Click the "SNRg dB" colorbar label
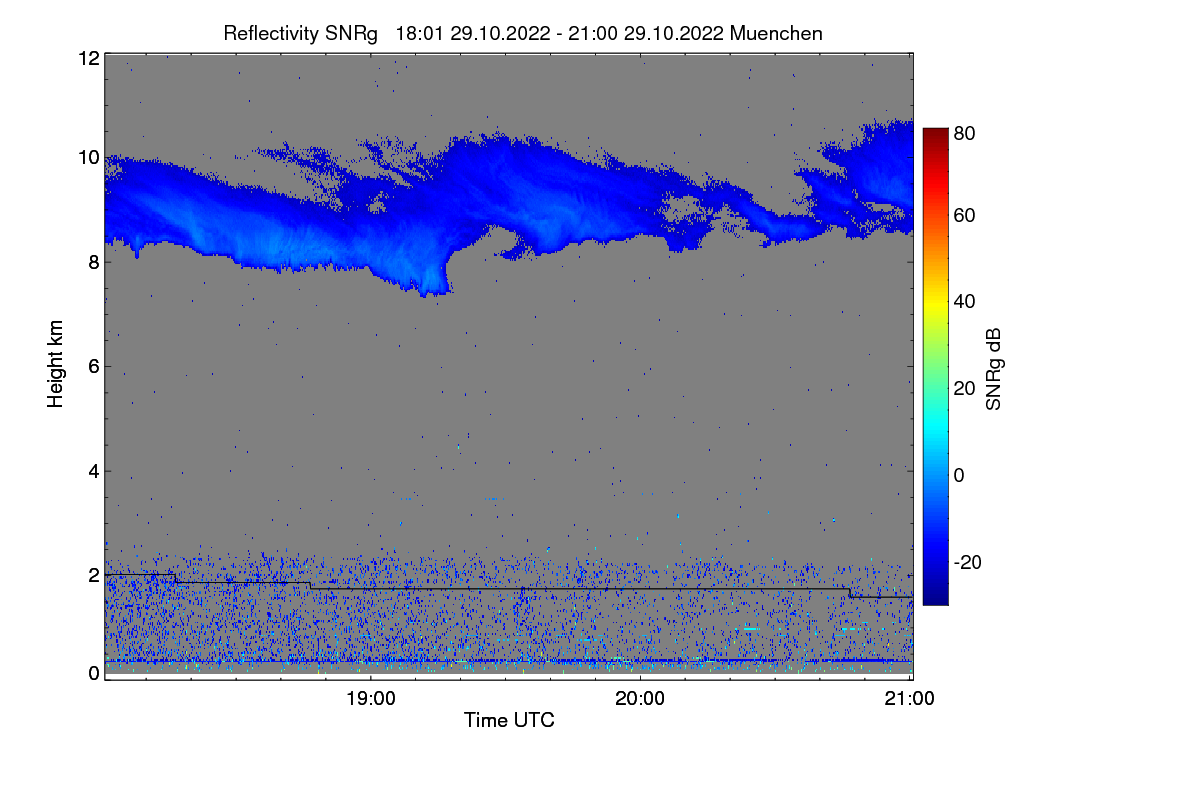1200x800 pixels. coord(994,368)
